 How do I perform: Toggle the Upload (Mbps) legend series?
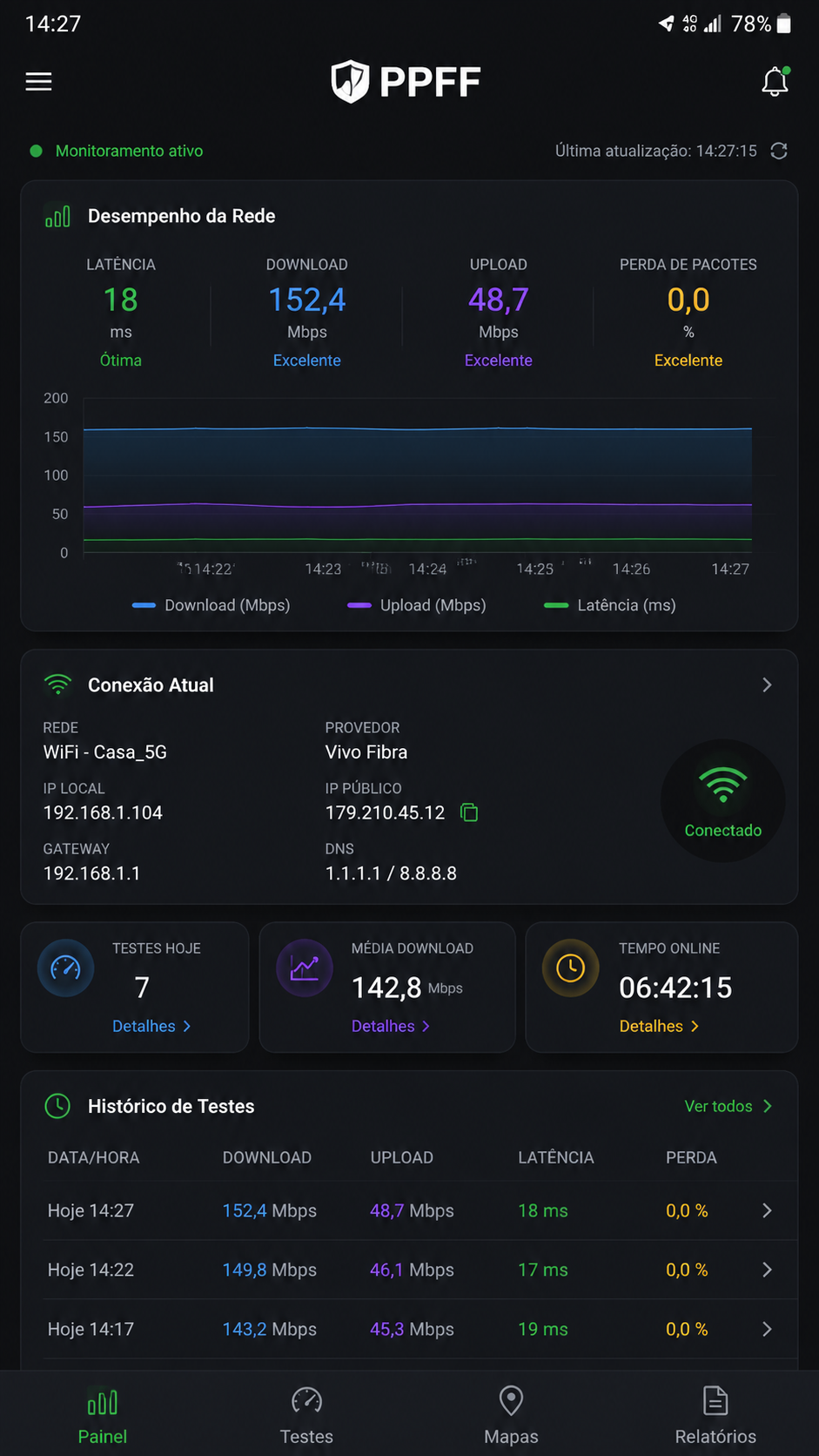416,605
